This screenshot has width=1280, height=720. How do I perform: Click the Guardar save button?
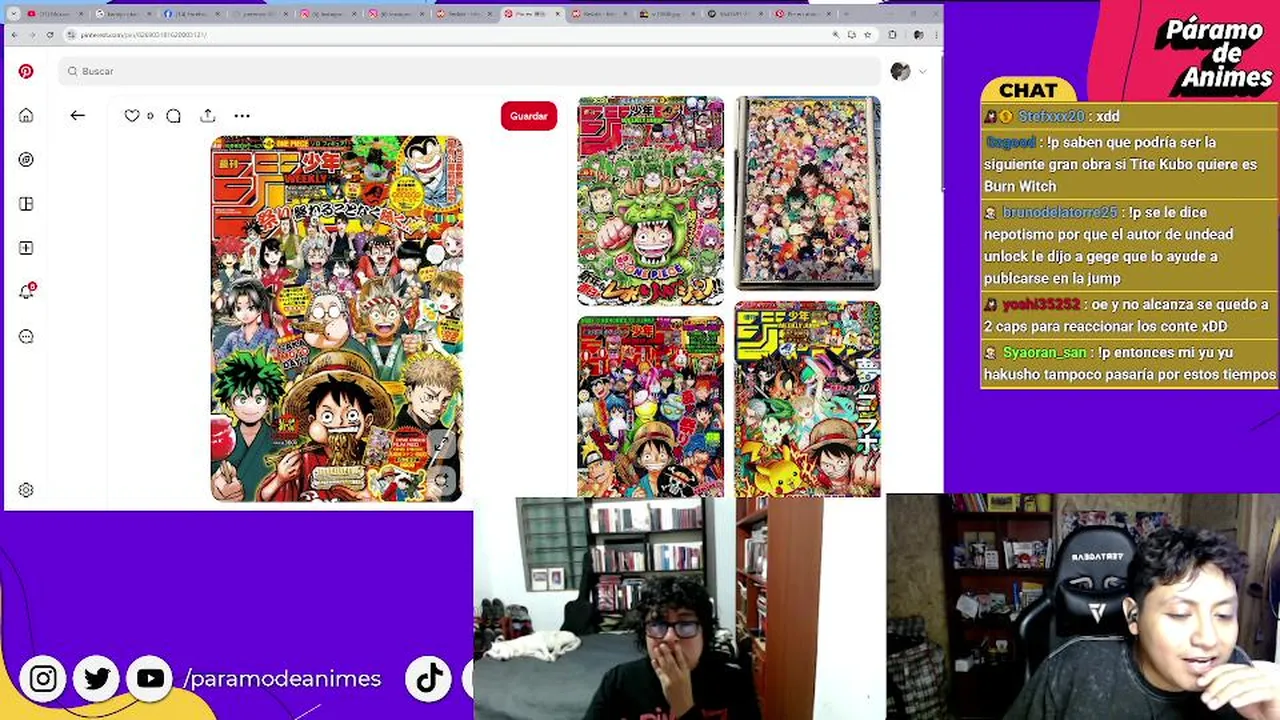(529, 116)
